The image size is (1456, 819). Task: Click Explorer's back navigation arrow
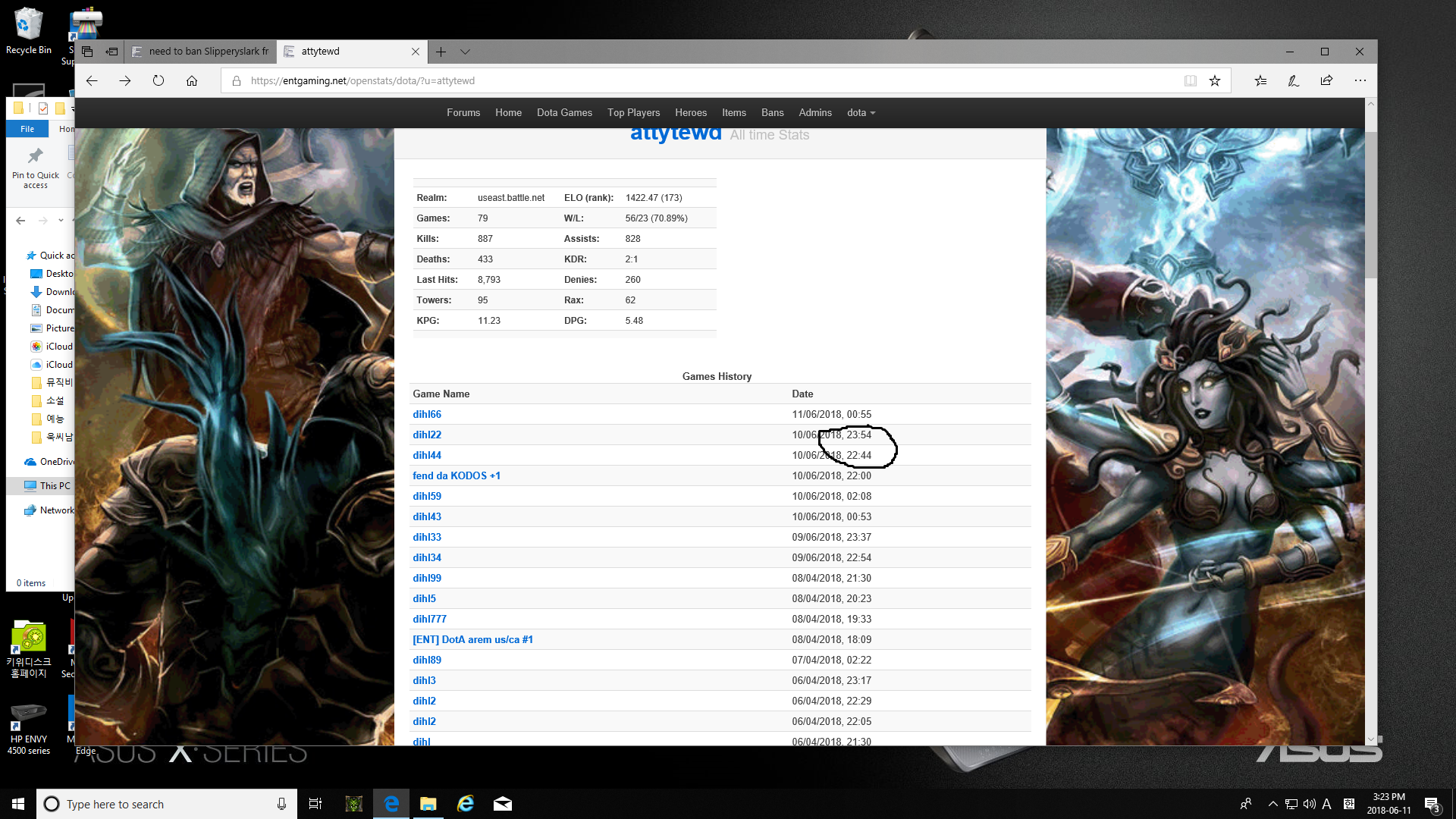point(20,221)
